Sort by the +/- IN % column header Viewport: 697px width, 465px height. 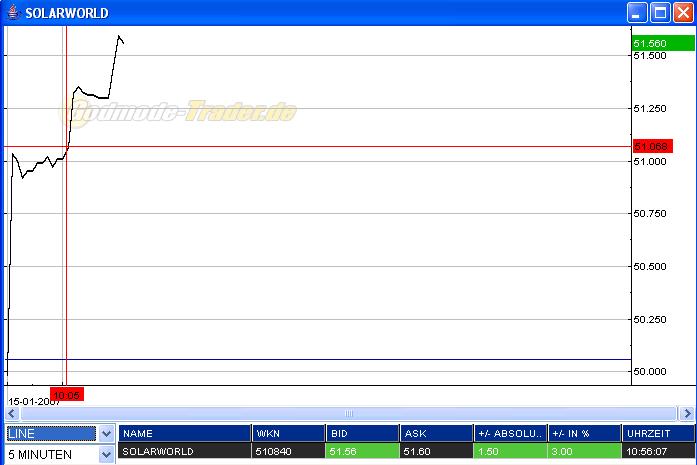pyautogui.click(x=585, y=433)
